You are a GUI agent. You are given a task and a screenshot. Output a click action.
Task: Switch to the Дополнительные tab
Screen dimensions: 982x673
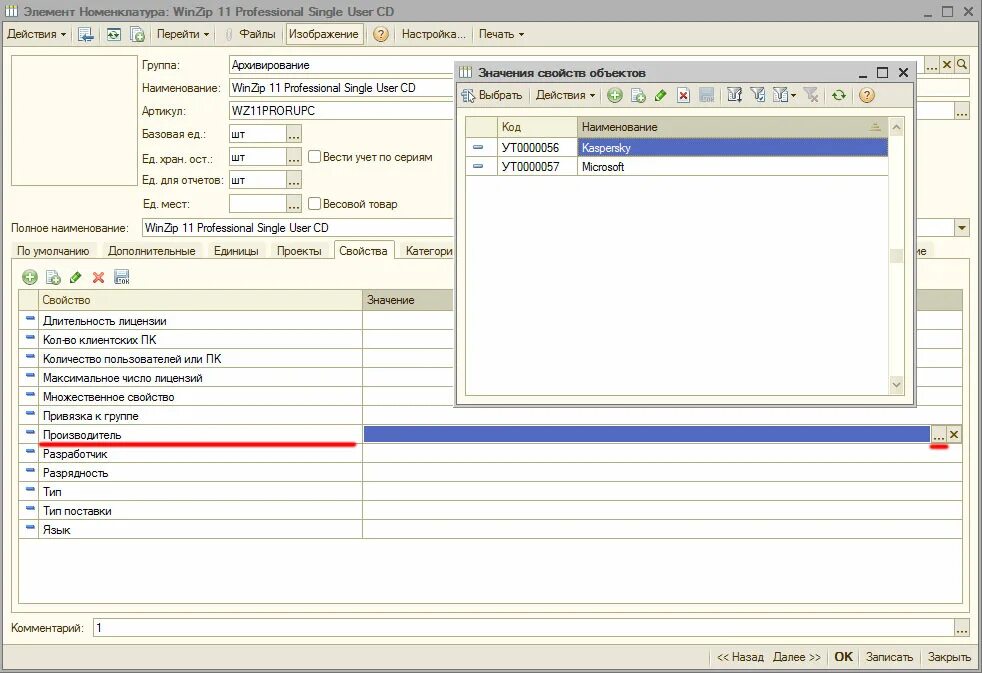(x=152, y=251)
